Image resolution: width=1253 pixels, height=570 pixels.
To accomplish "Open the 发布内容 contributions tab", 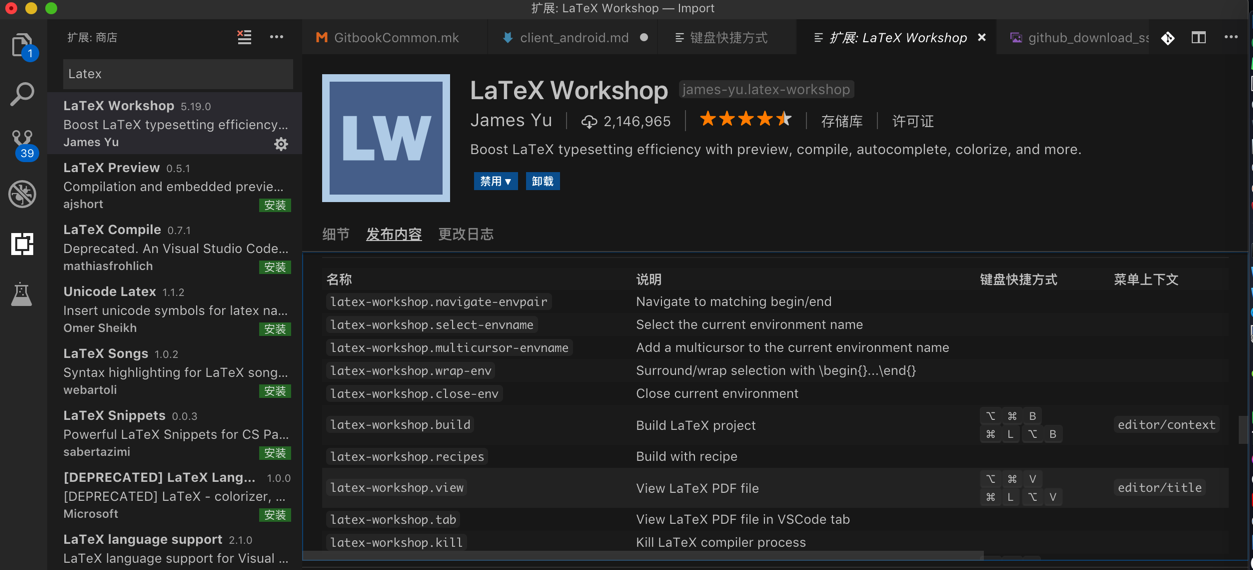I will [394, 234].
